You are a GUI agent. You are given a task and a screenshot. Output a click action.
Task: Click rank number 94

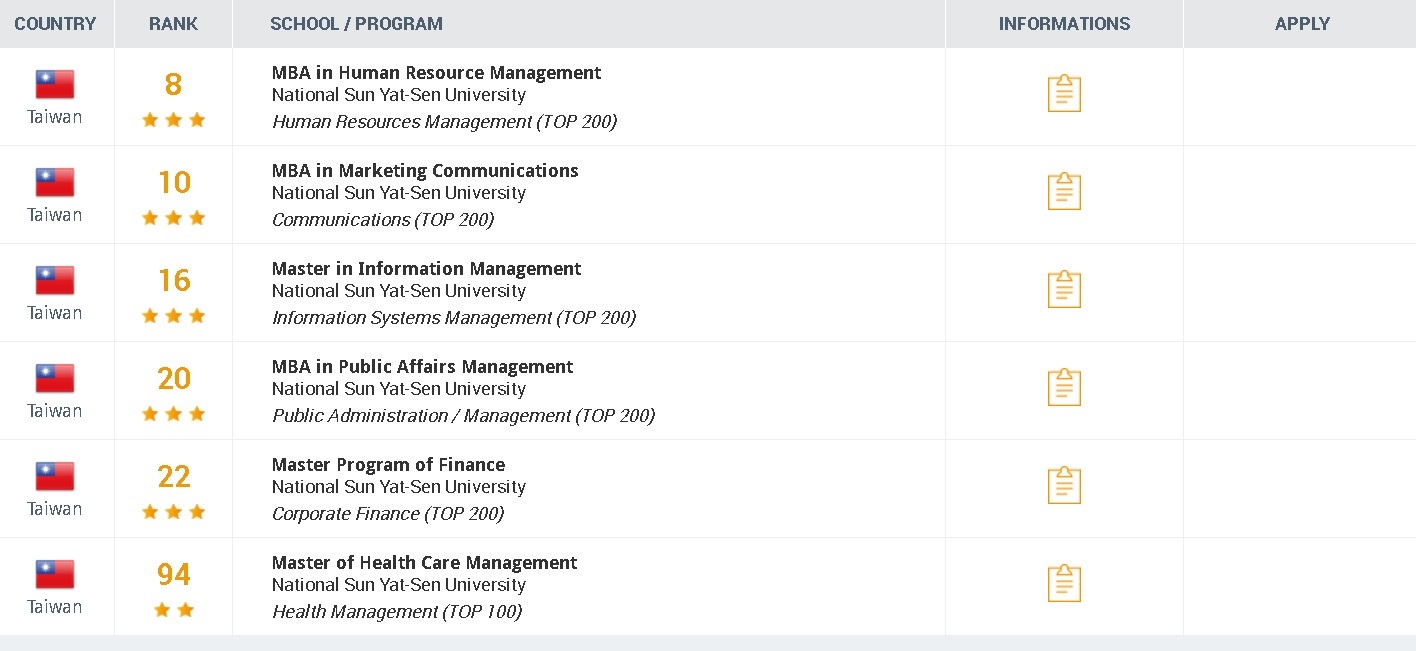pyautogui.click(x=173, y=575)
